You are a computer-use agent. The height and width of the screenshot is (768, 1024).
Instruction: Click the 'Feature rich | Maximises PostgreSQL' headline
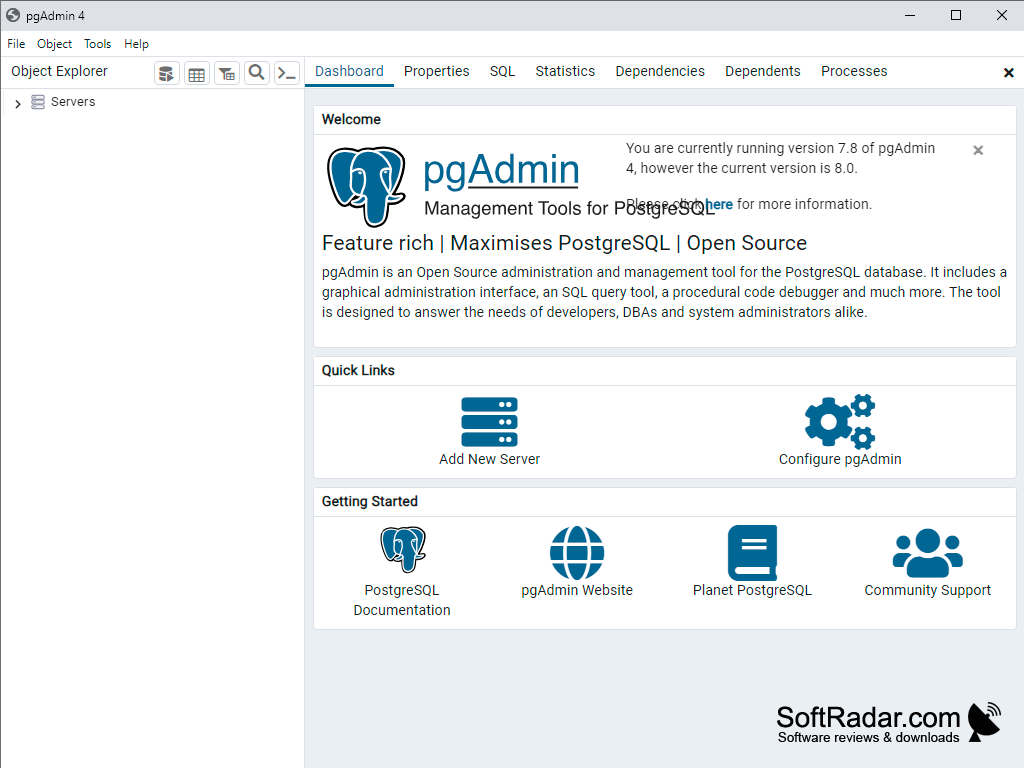pyautogui.click(x=564, y=243)
